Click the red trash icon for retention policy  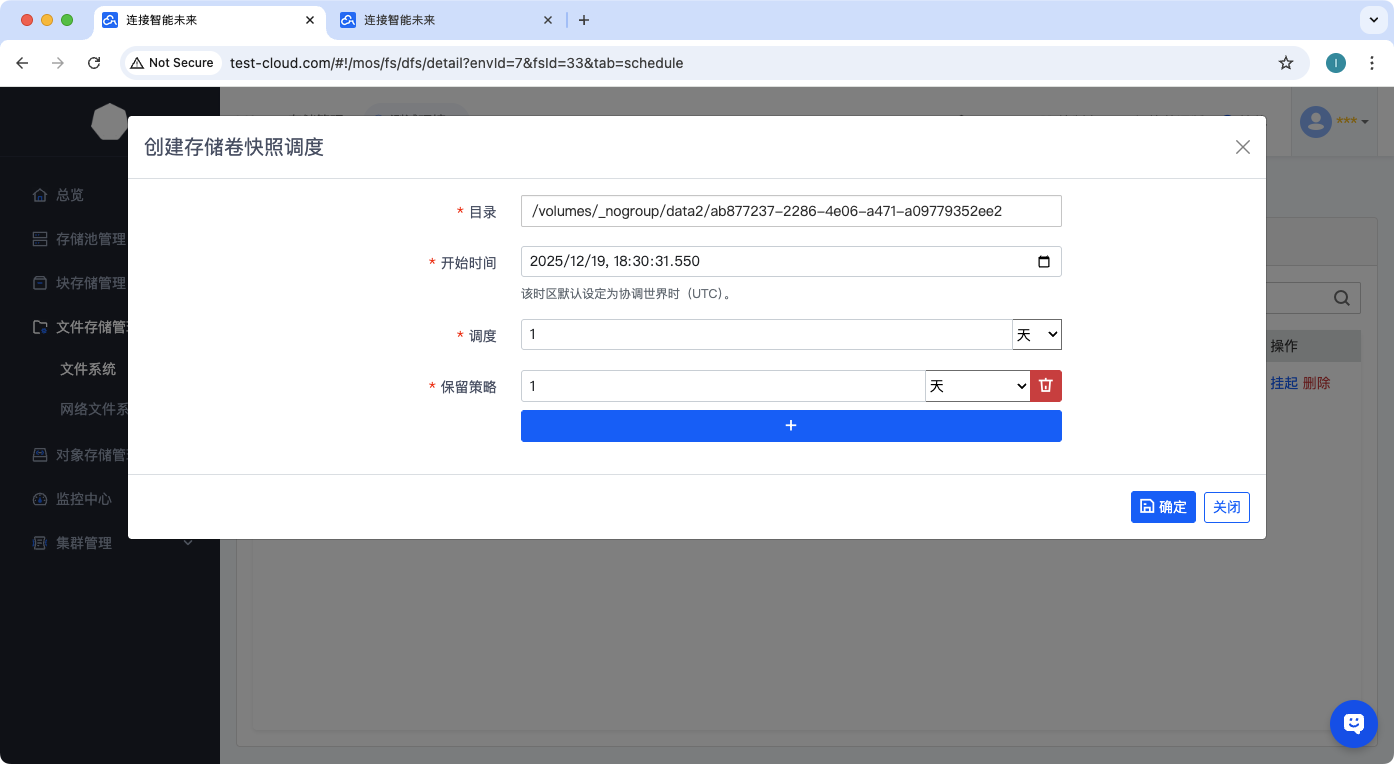pyautogui.click(x=1046, y=386)
